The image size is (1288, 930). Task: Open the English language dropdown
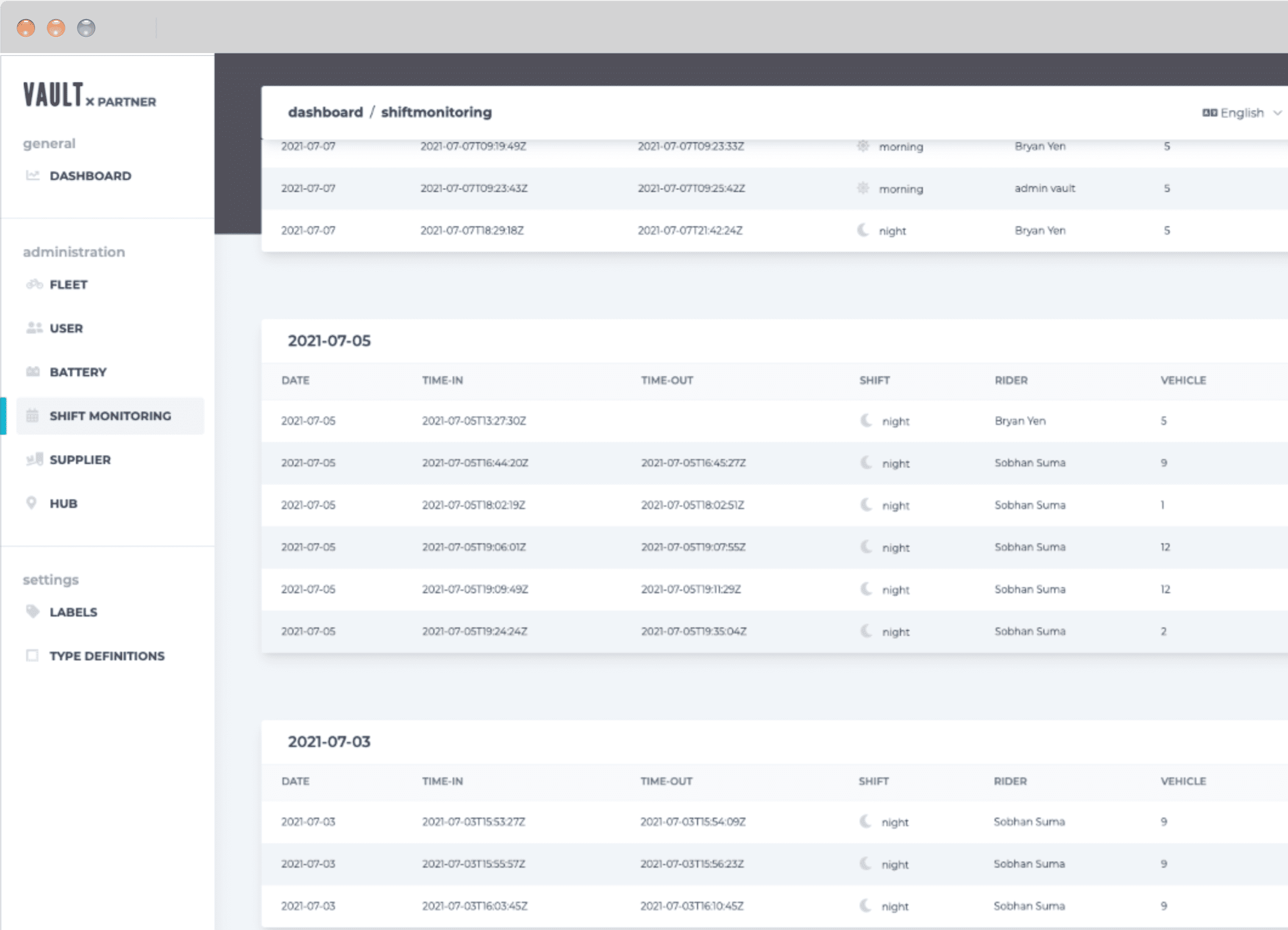(x=1242, y=113)
